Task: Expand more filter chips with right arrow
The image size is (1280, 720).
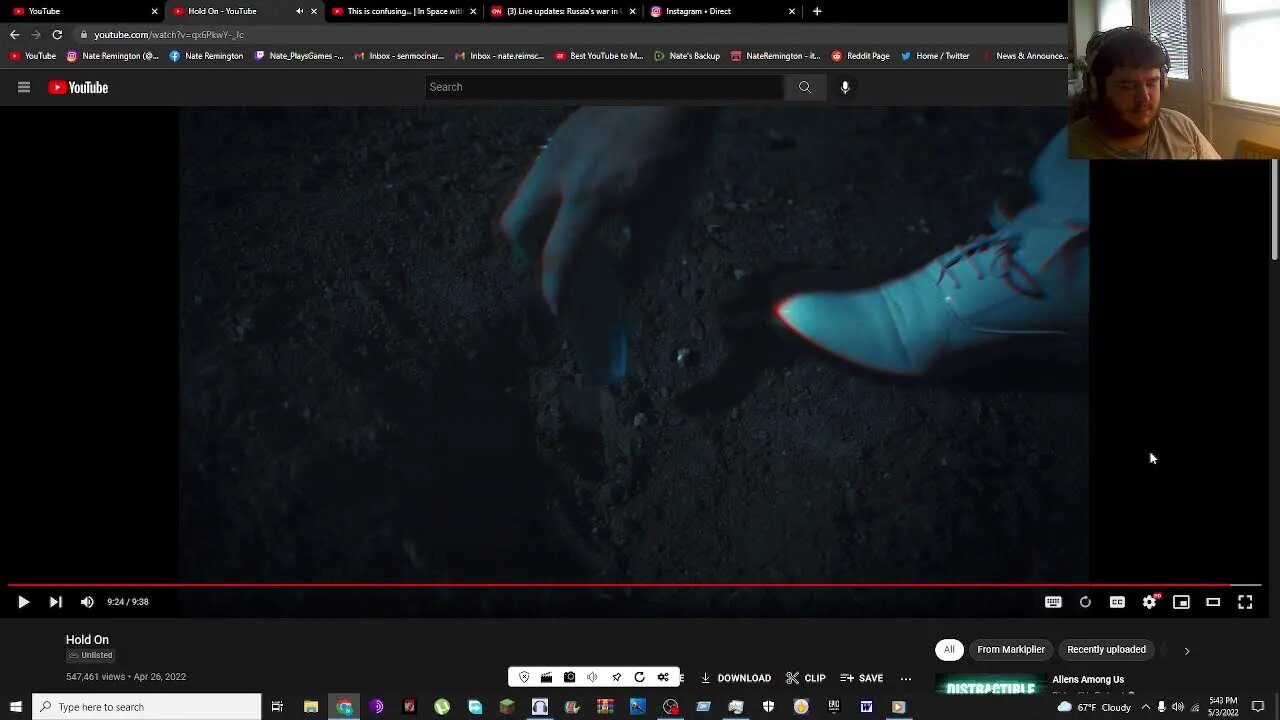Action: click(x=1187, y=651)
